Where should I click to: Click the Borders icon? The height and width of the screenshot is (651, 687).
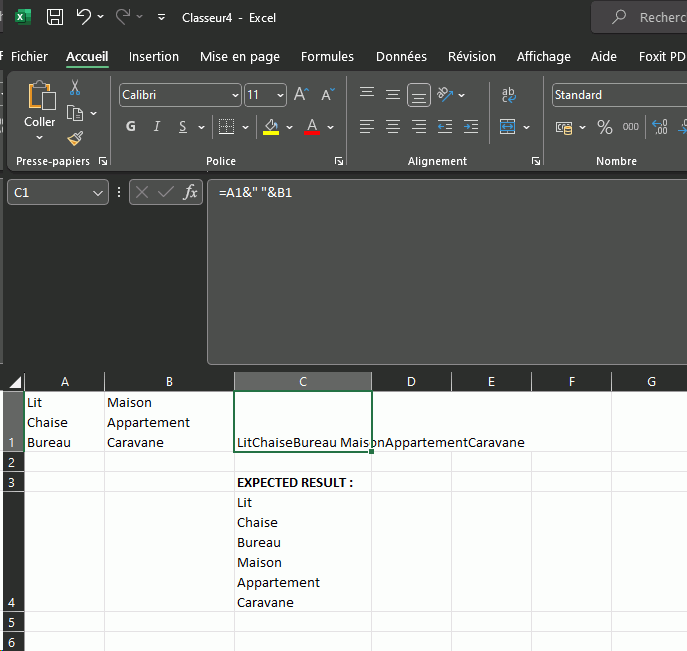tap(226, 127)
